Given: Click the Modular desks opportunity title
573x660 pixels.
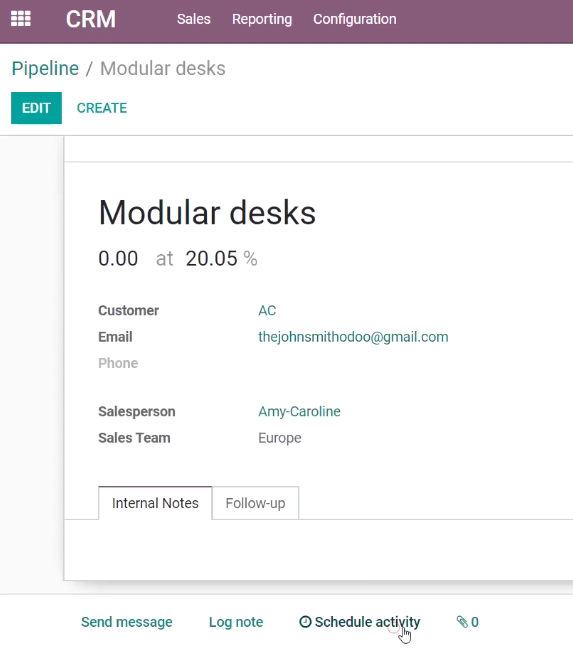Looking at the screenshot, I should click(207, 213).
